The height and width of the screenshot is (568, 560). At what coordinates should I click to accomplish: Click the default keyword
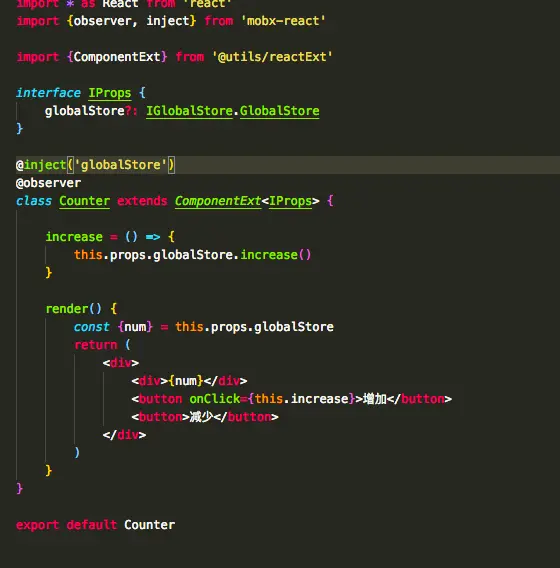click(92, 525)
